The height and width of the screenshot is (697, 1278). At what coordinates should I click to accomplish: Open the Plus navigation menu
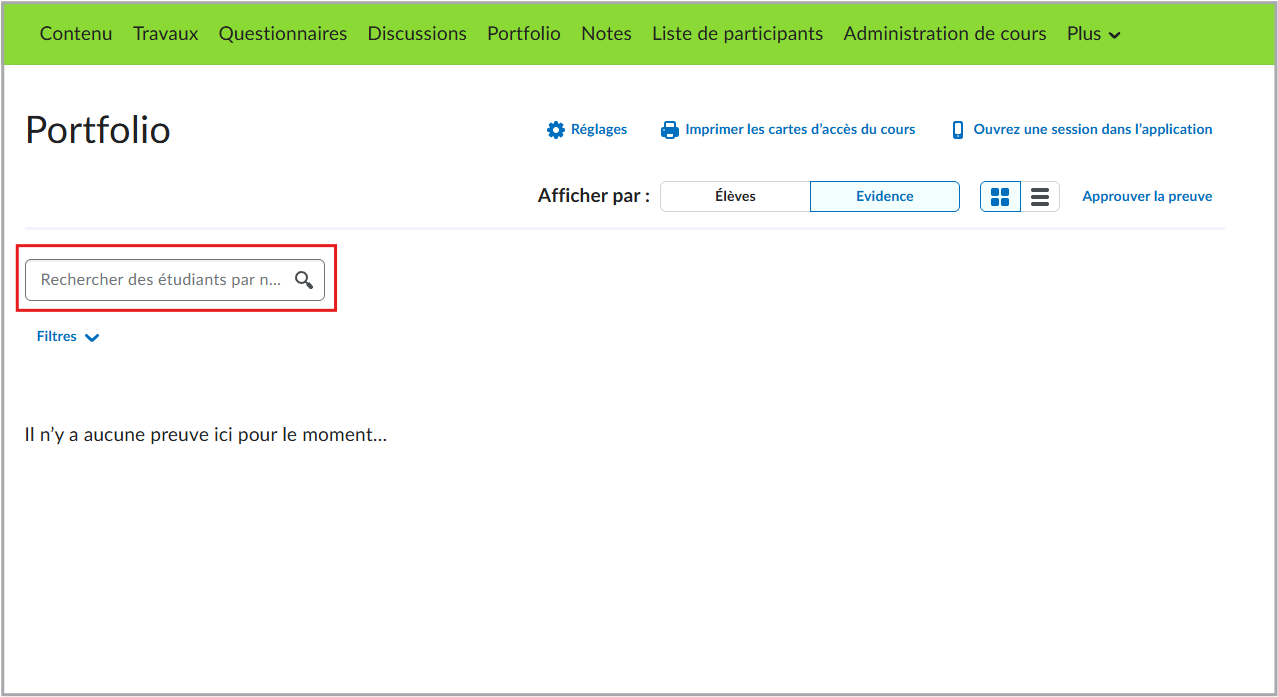(1094, 34)
